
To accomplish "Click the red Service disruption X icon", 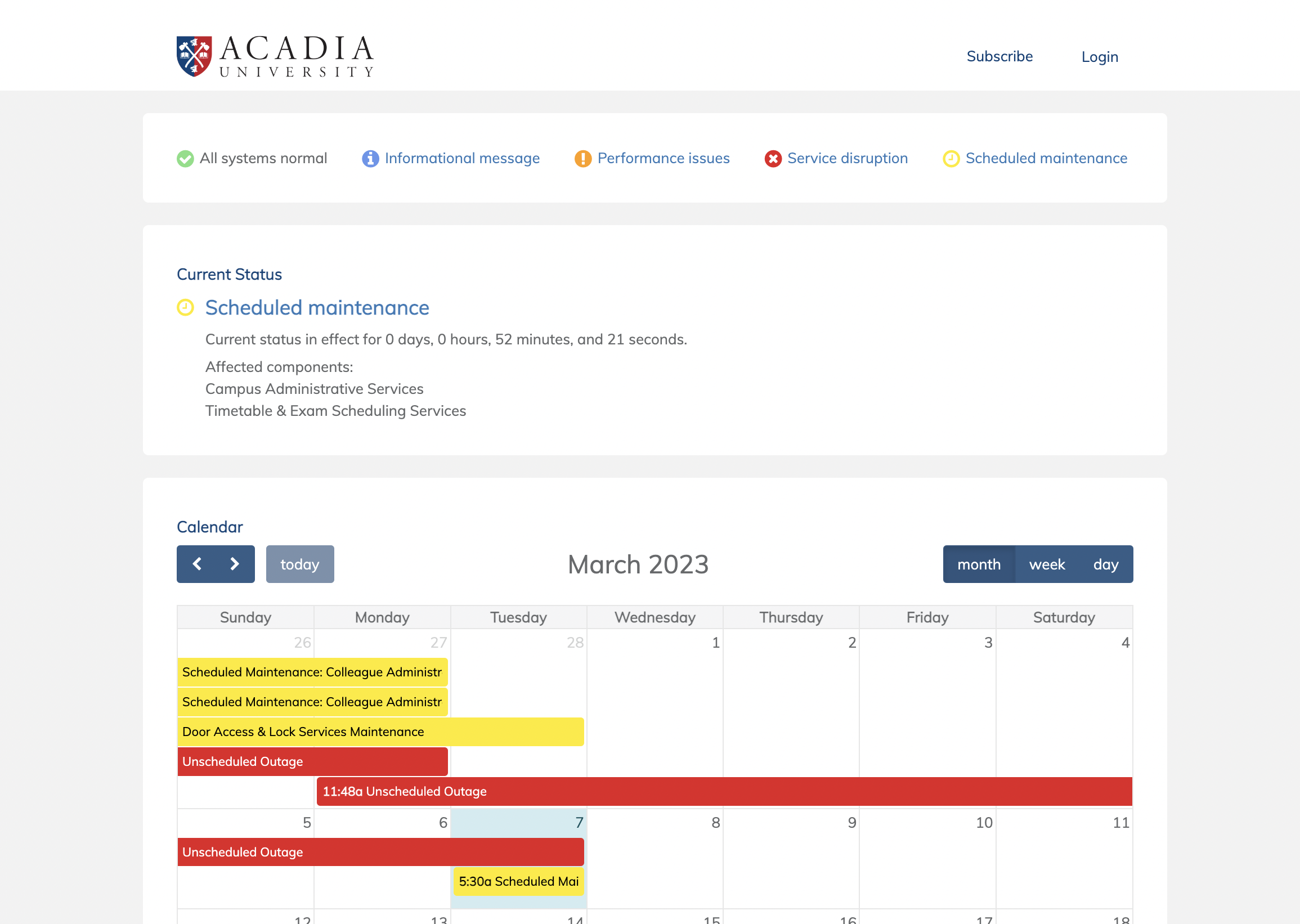I will pyautogui.click(x=773, y=159).
